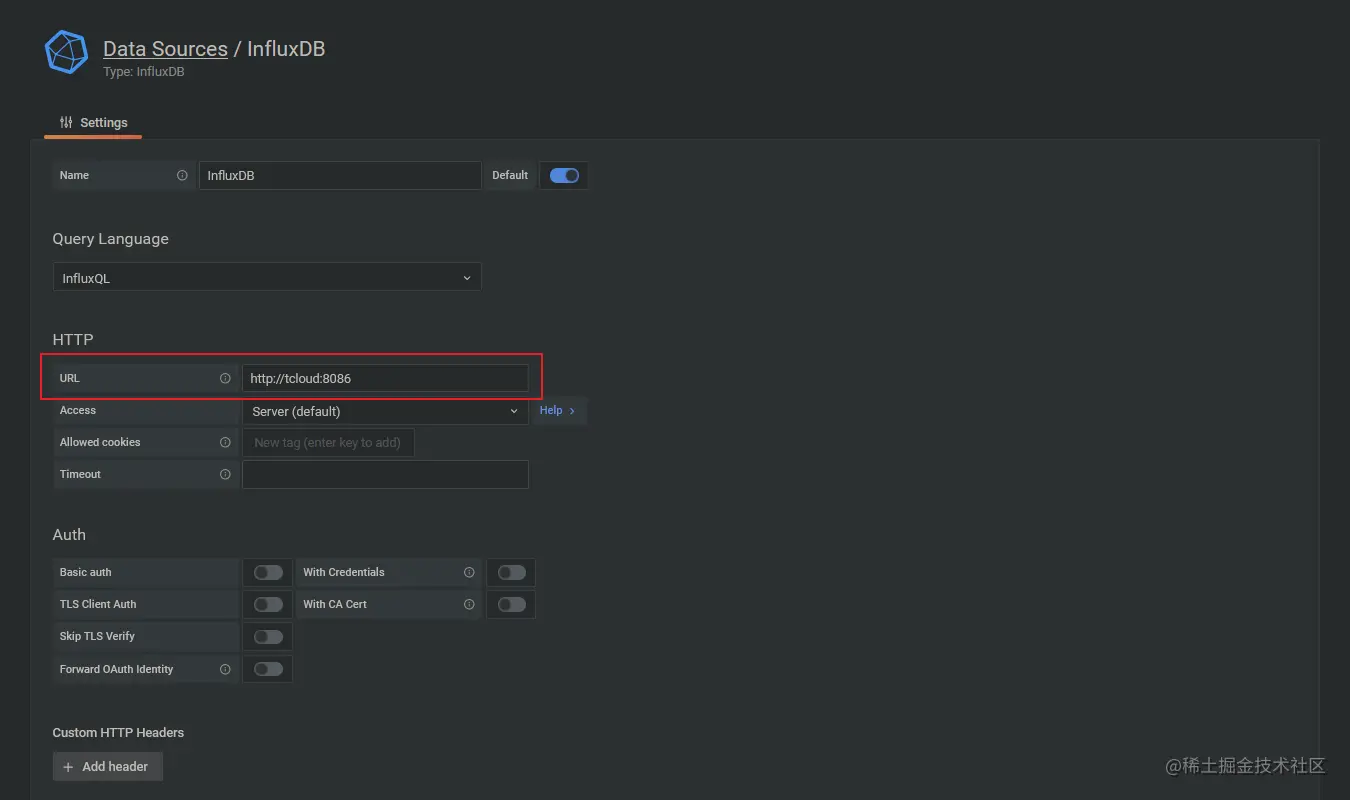Screen dimensions: 1350x800
Task: Click the With Credentials info icon
Action: click(469, 572)
